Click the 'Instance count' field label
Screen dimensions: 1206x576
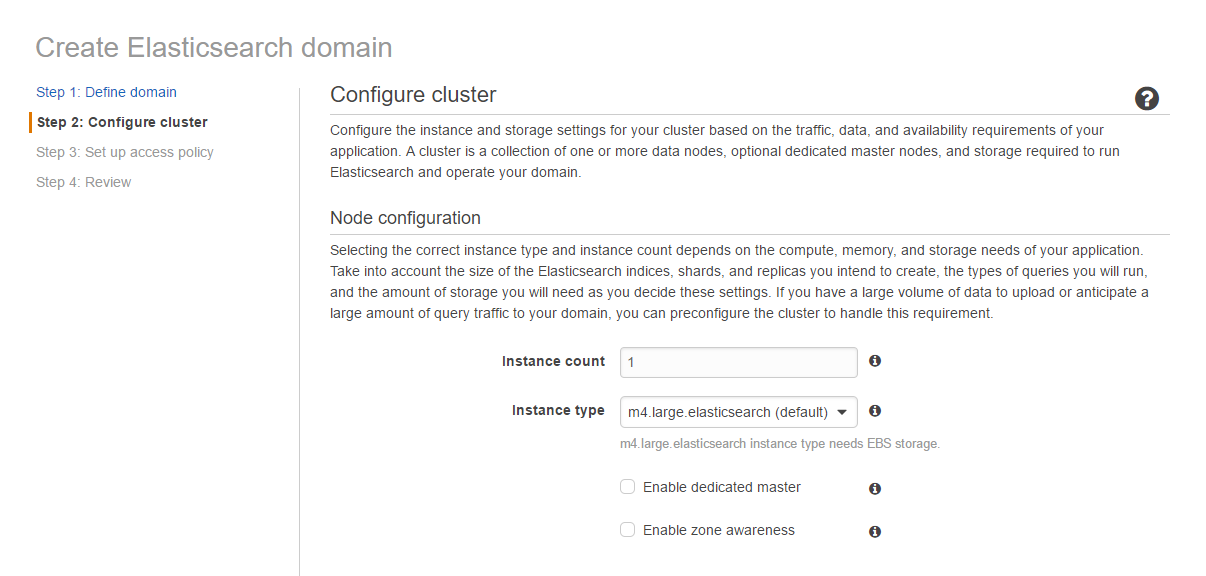(x=553, y=361)
